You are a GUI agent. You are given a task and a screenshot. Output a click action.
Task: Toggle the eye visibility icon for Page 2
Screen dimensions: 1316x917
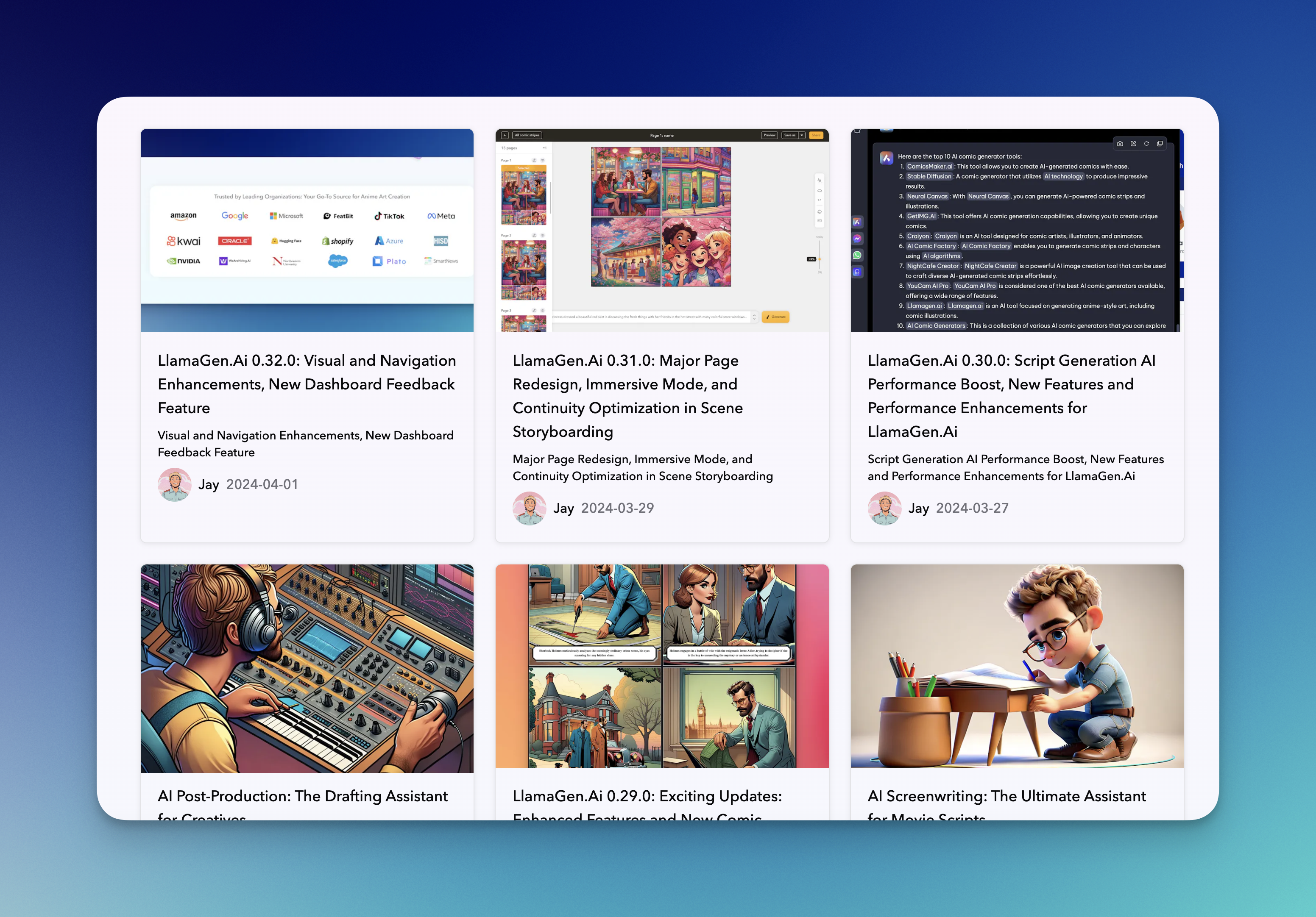[542, 236]
